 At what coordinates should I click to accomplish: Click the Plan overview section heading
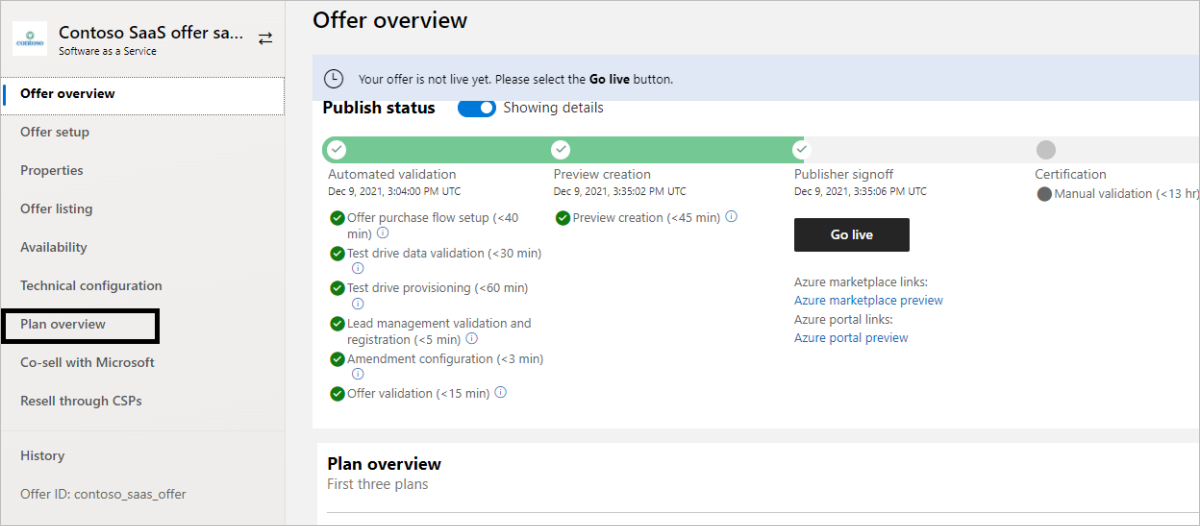(384, 464)
